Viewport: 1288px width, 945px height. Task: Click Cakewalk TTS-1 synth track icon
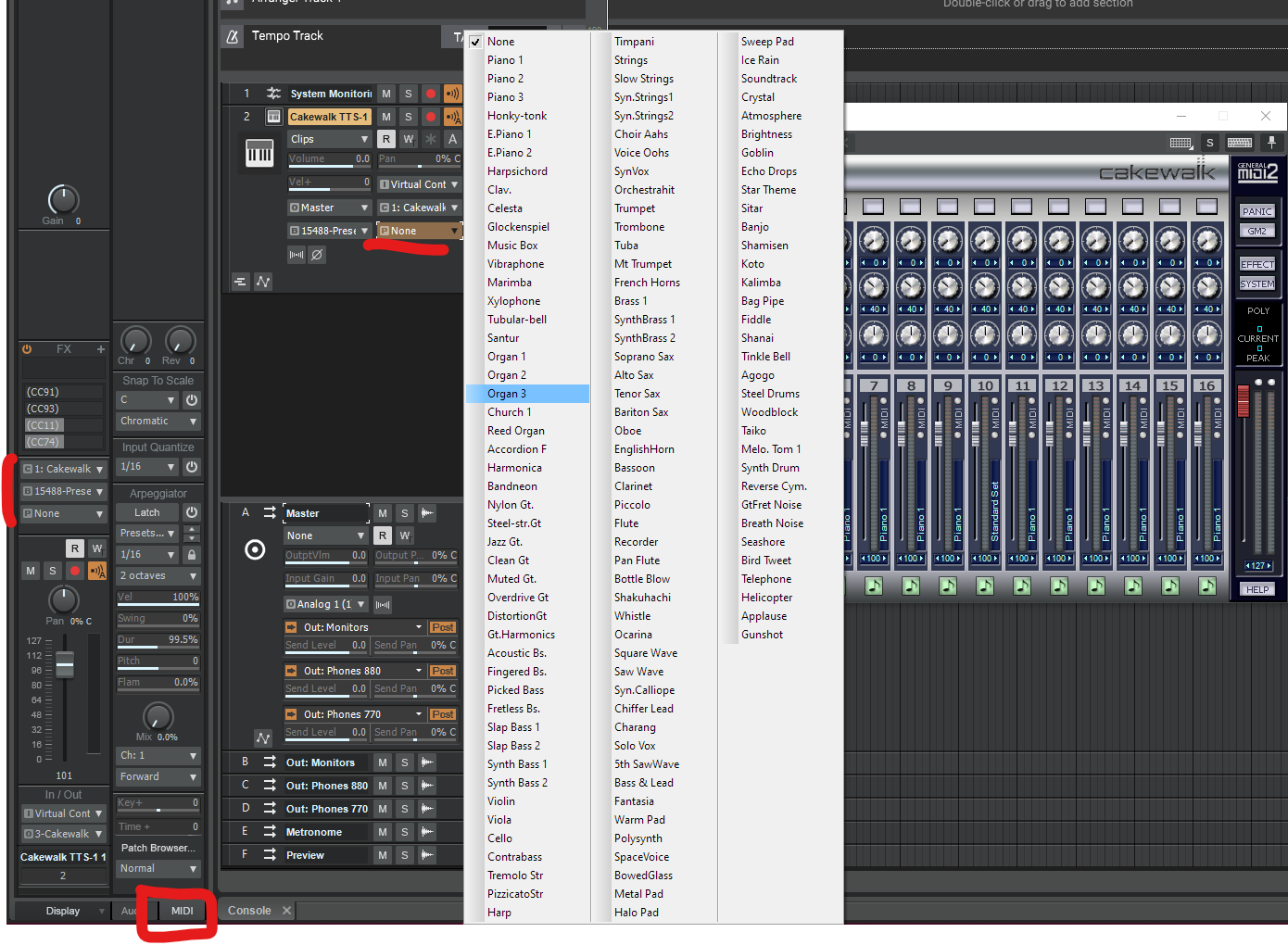point(273,117)
